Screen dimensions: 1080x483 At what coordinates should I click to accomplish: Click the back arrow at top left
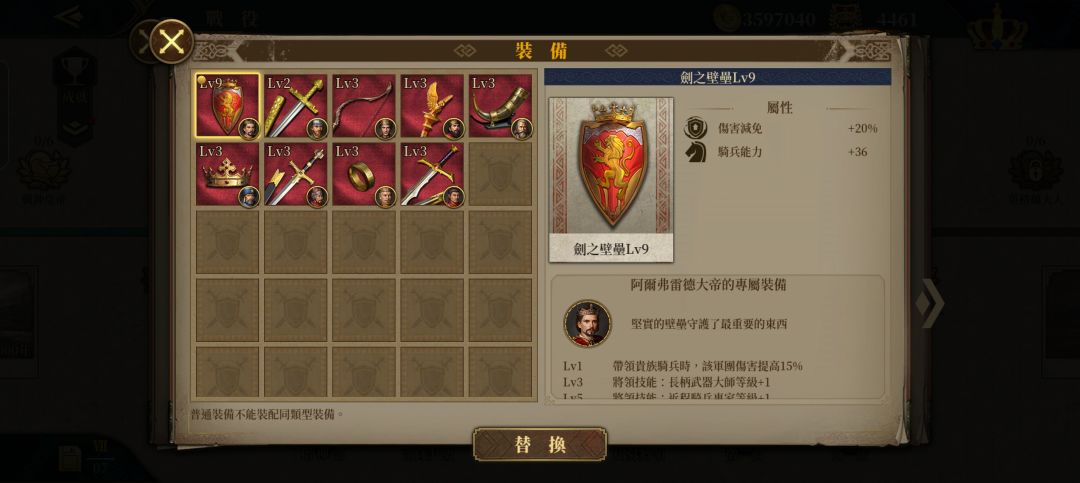coord(69,17)
